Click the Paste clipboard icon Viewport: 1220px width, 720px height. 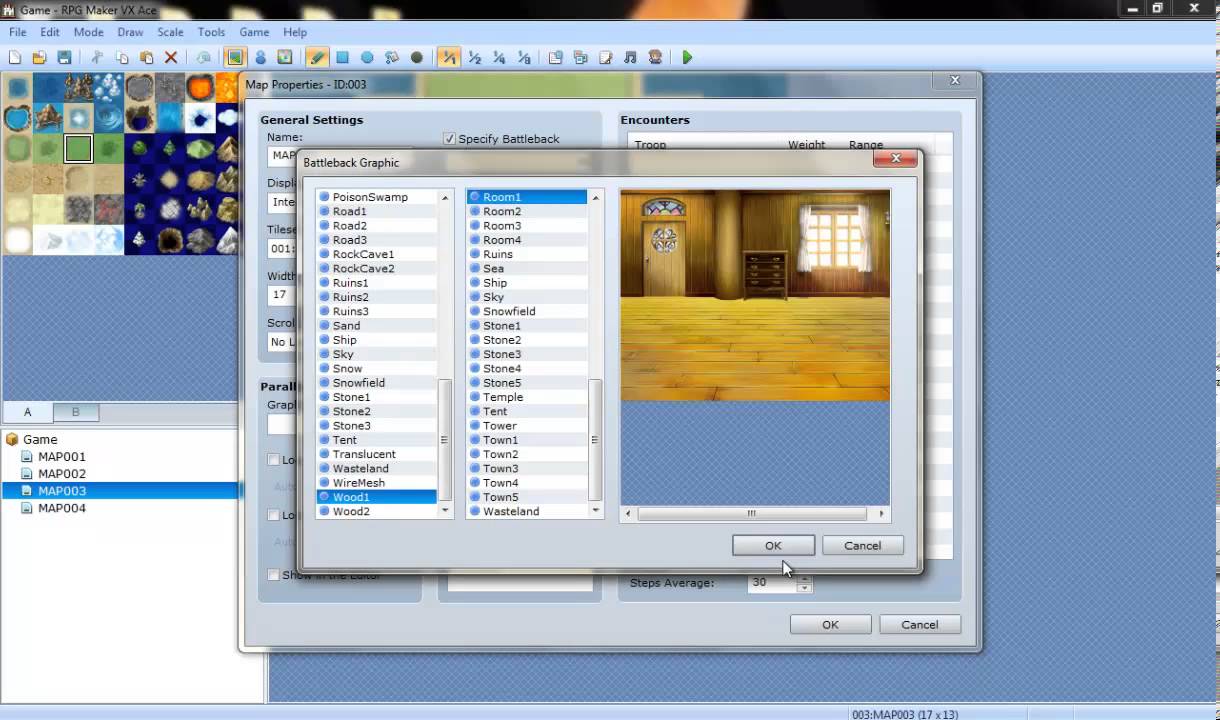146,58
